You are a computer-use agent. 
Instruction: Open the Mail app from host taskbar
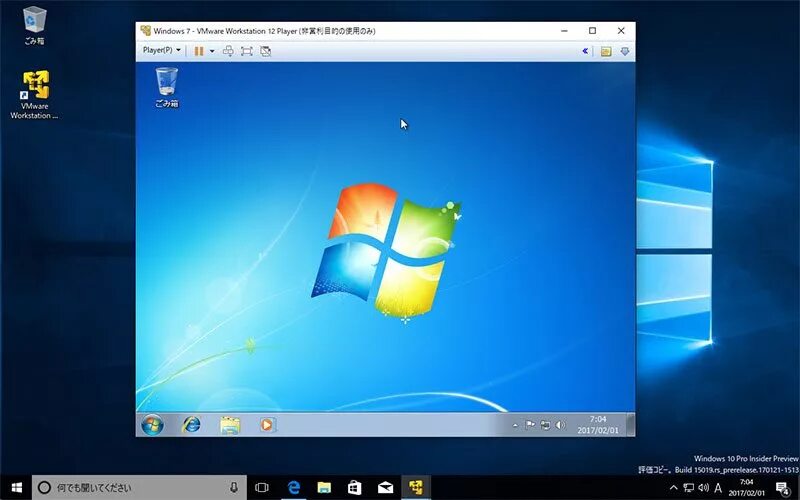pos(385,488)
